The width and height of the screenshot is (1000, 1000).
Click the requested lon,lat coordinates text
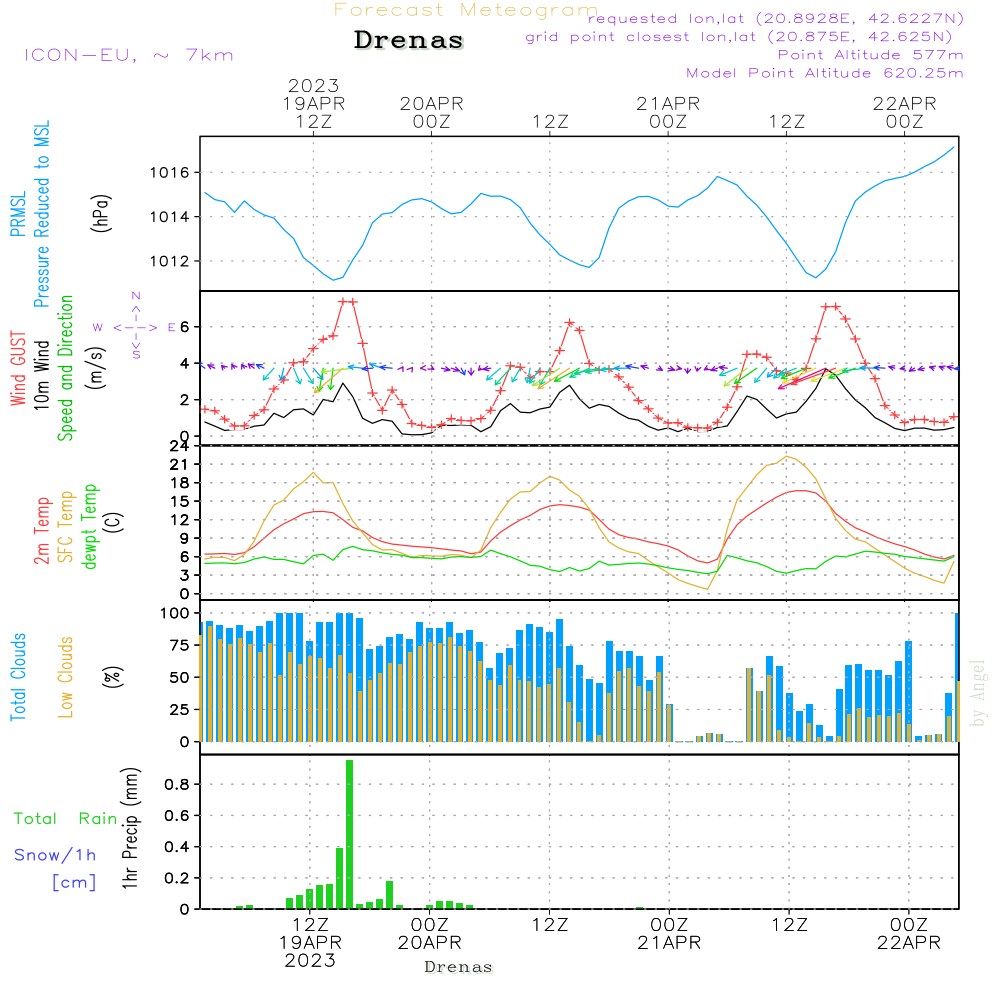776,18
